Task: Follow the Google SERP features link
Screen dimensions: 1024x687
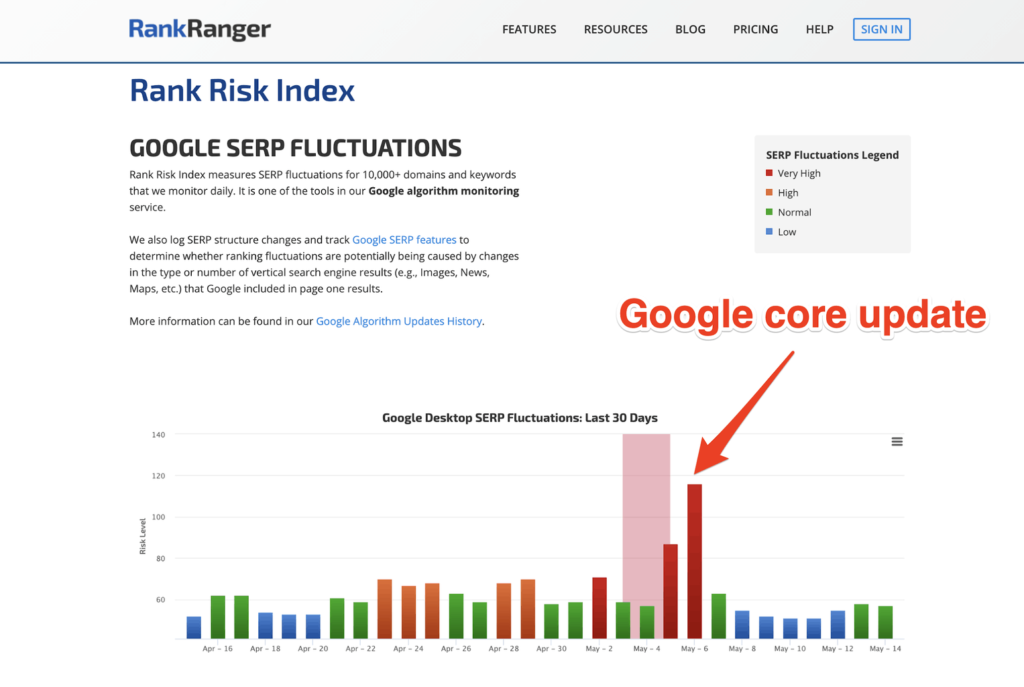Action: 404,240
